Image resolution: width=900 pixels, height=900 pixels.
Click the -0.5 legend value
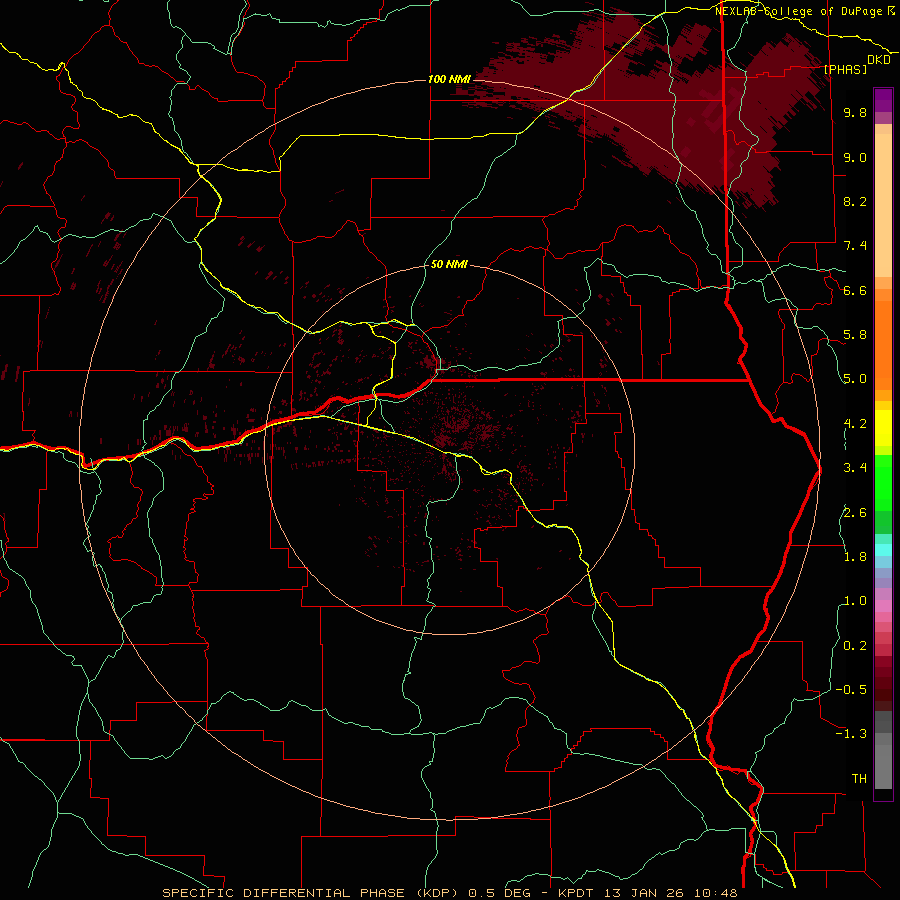coord(851,690)
